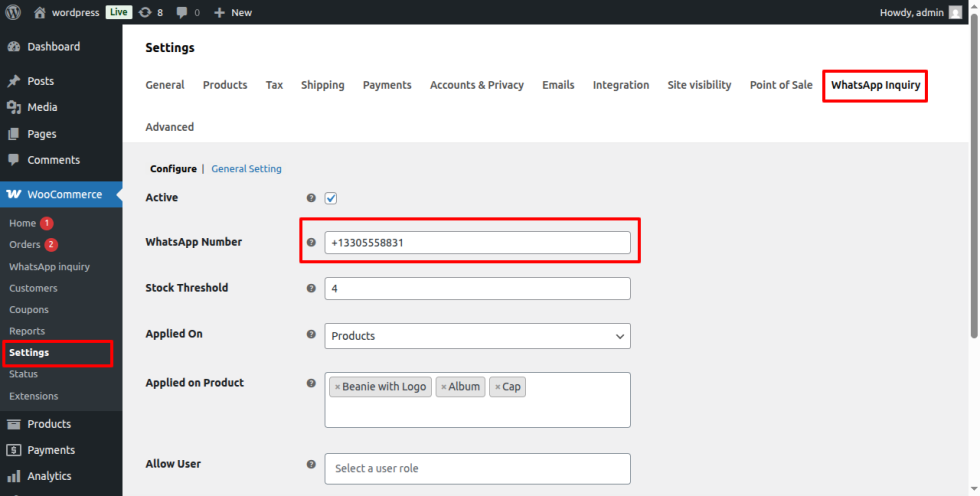The image size is (980, 496).
Task: Switch to the Products settings tab
Action: point(225,85)
